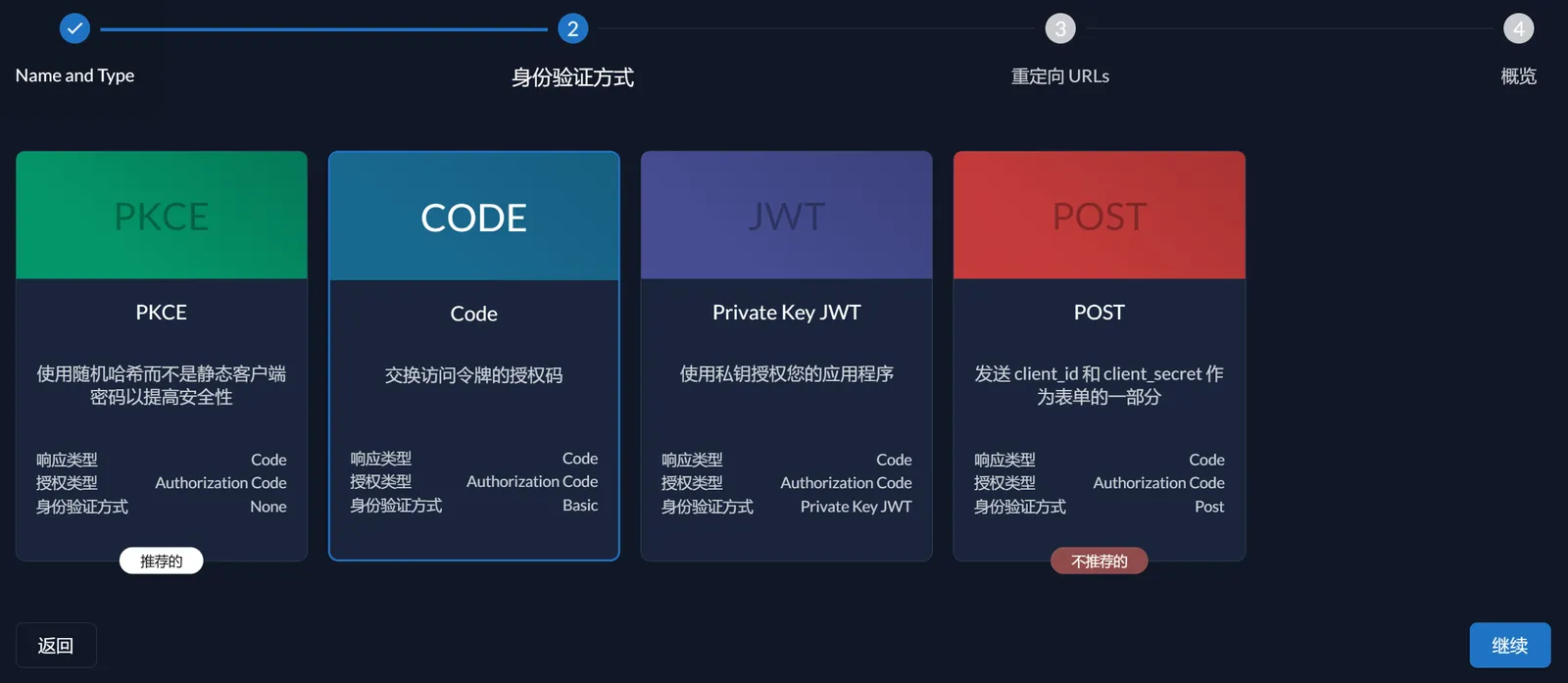The image size is (1568, 683).
Task: Select the purple JWT card banner
Action: (x=786, y=216)
